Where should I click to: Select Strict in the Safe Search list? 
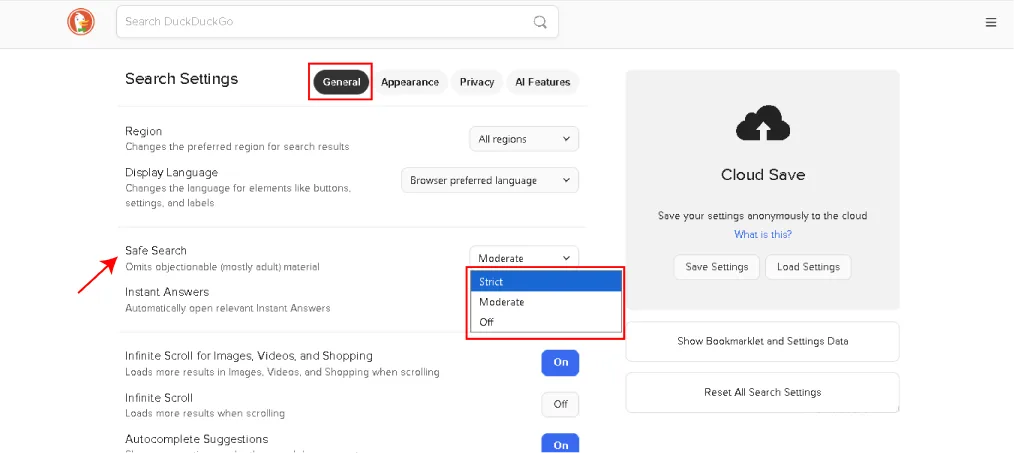click(546, 282)
